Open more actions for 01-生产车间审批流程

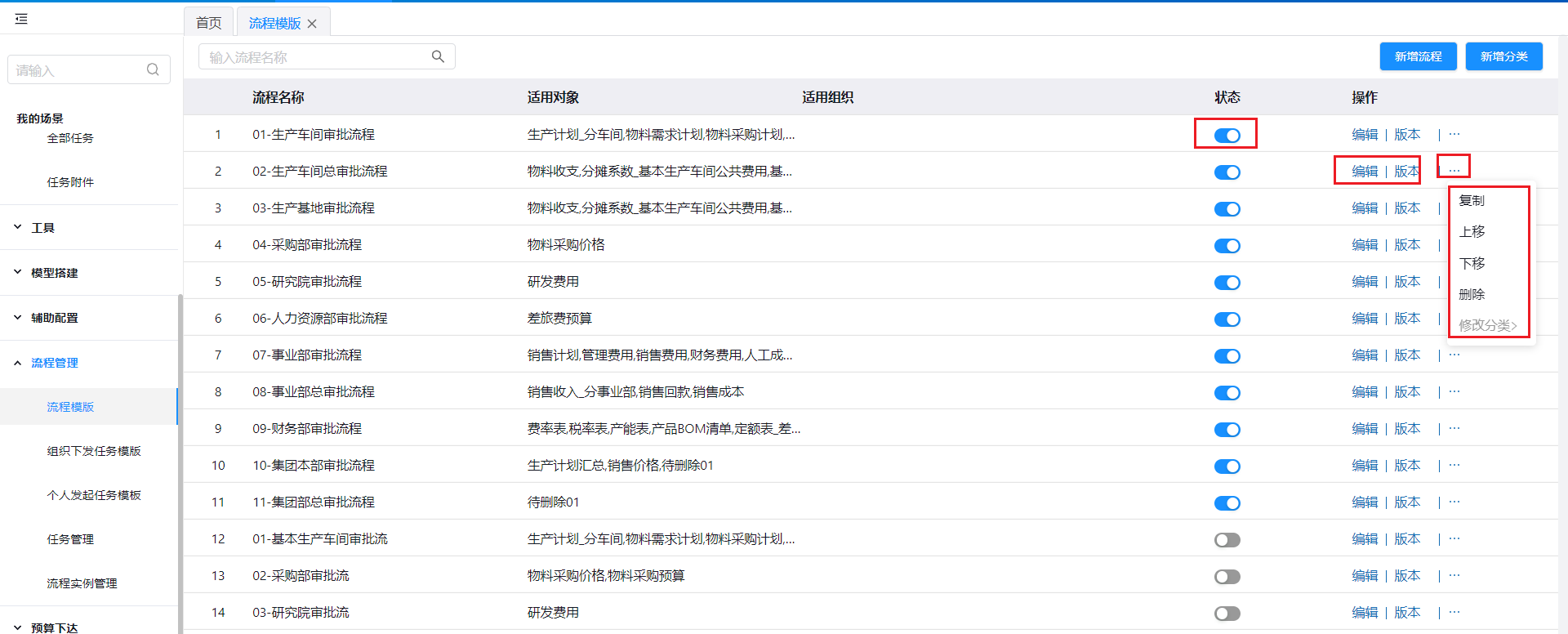point(1454,134)
